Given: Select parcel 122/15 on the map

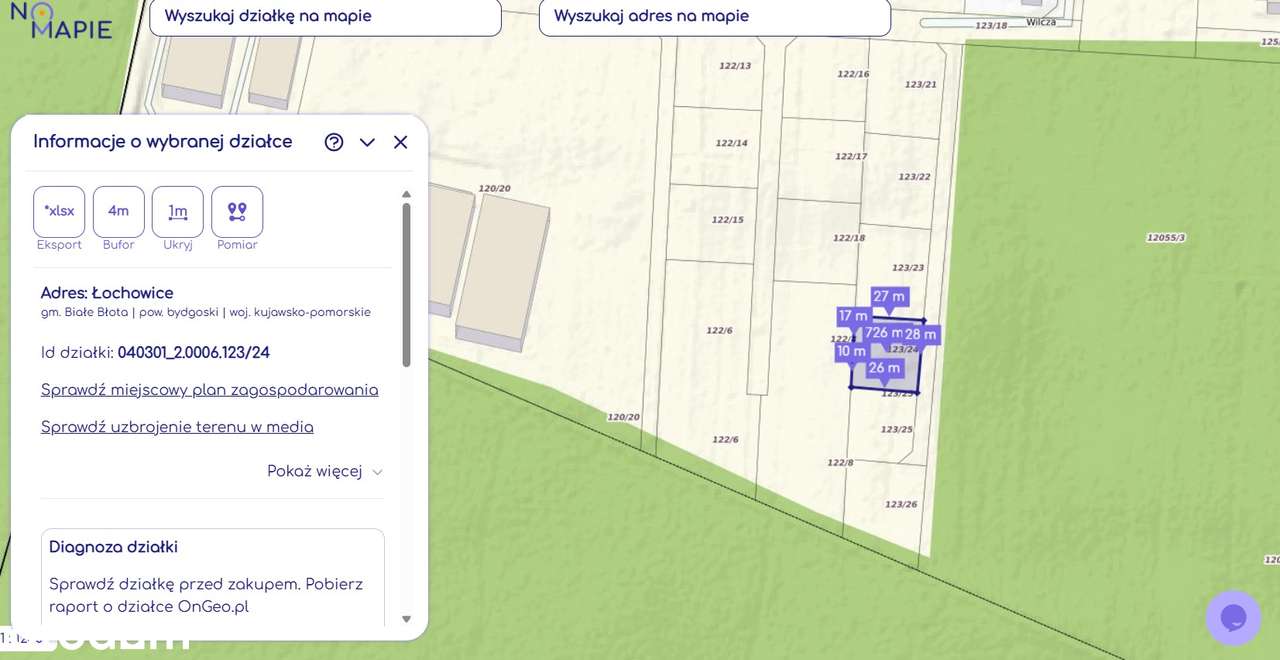Looking at the screenshot, I should click(x=728, y=220).
